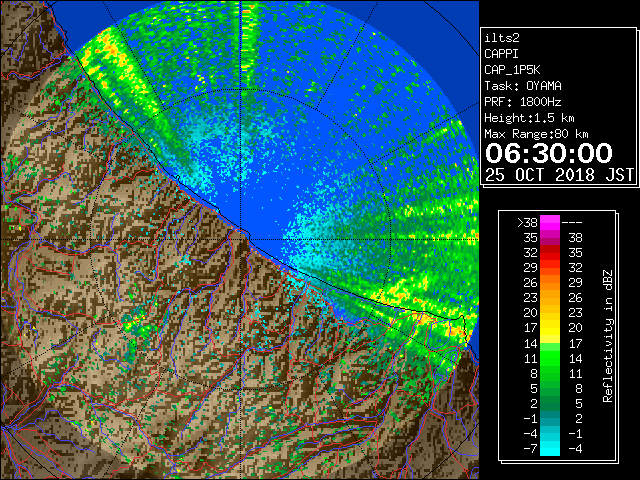The width and height of the screenshot is (640, 480).
Task: Click the CAP_1P5K label
Action: [512, 70]
